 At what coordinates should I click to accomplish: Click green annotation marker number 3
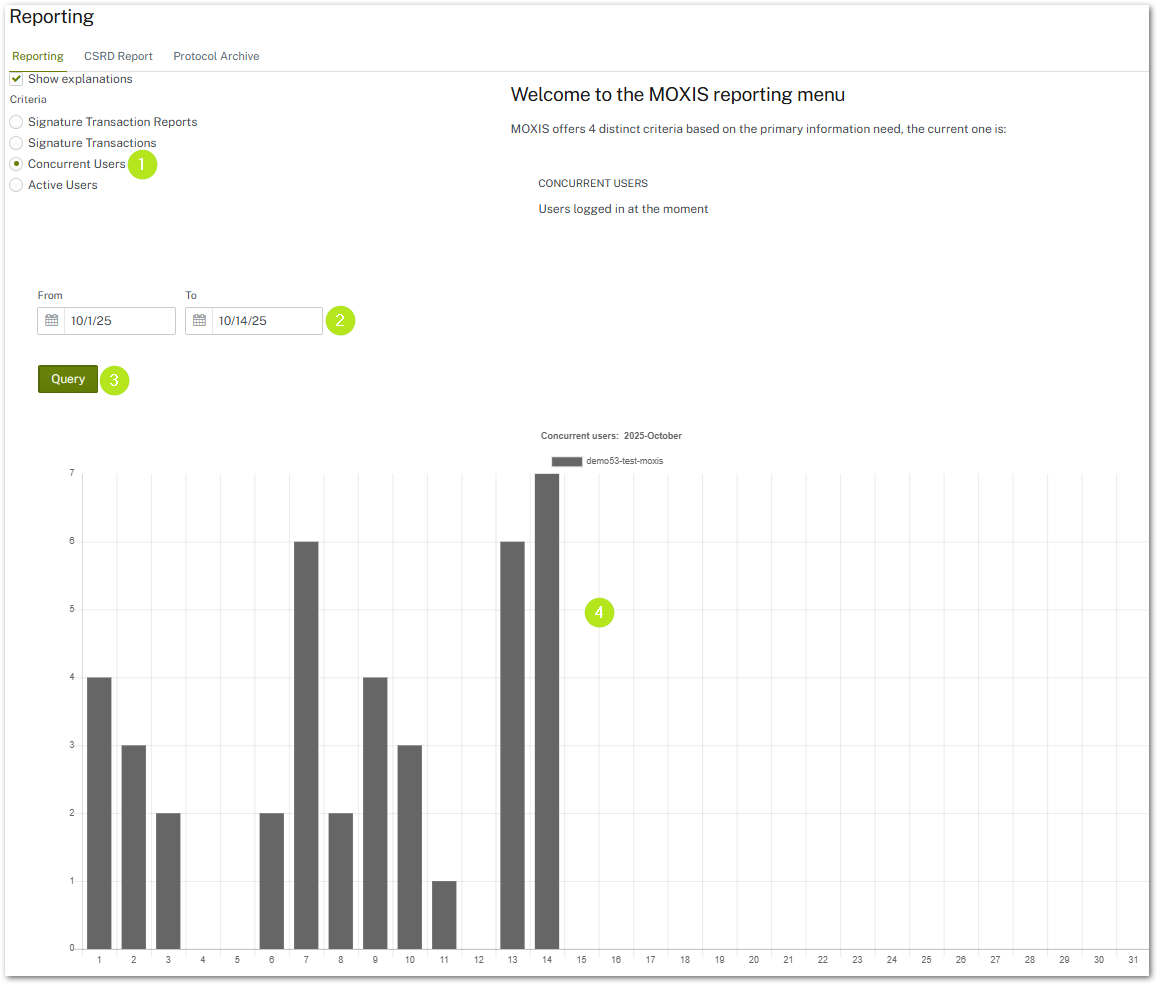(x=115, y=380)
